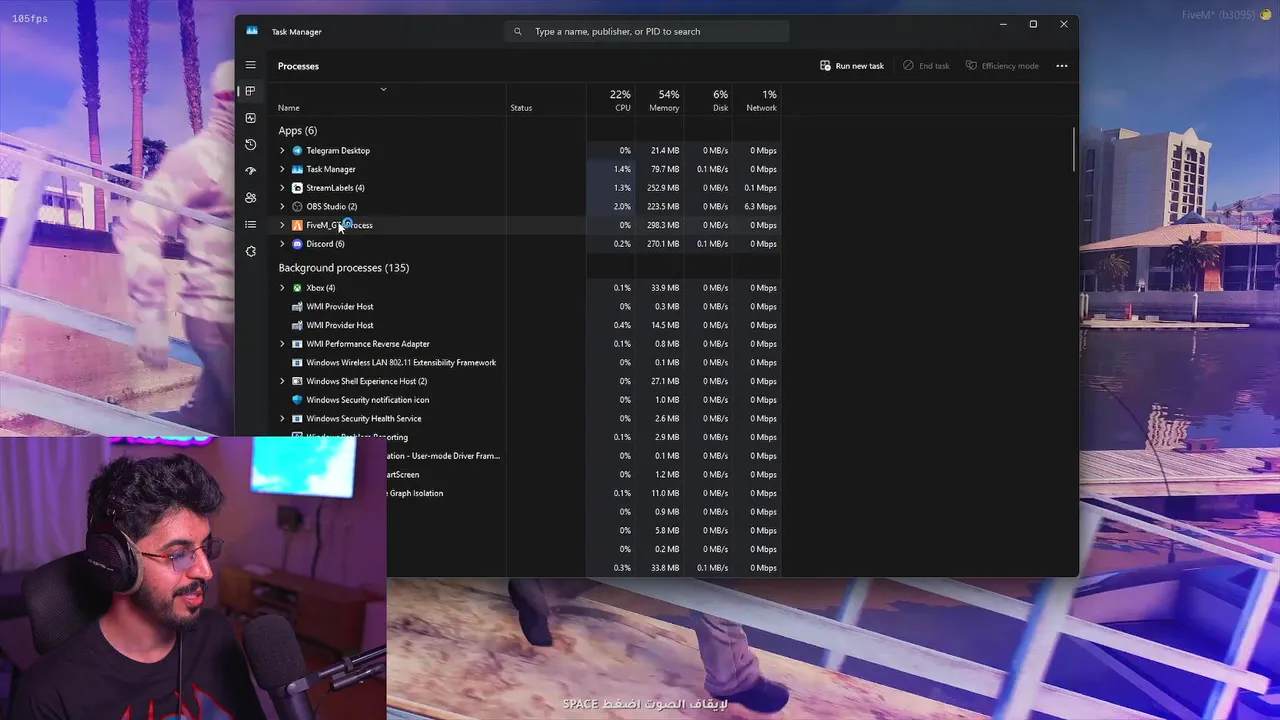Viewport: 1280px width, 720px height.
Task: Sort processes by Network column
Action: 761,100
